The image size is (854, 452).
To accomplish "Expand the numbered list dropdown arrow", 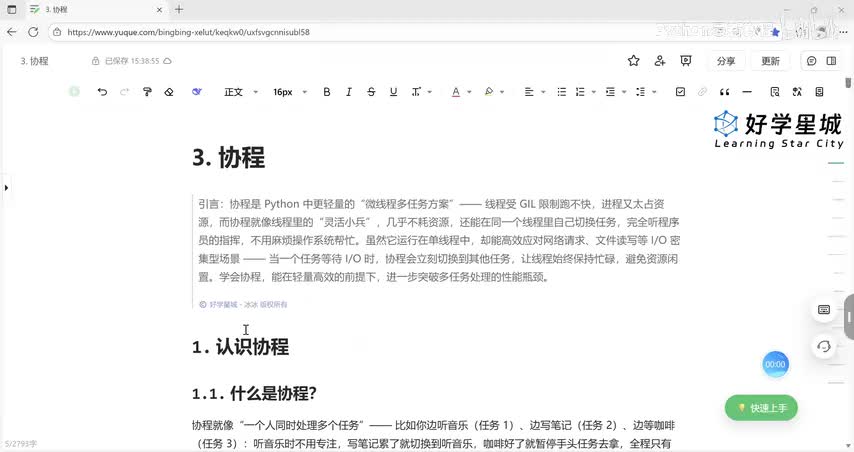I will point(594,92).
